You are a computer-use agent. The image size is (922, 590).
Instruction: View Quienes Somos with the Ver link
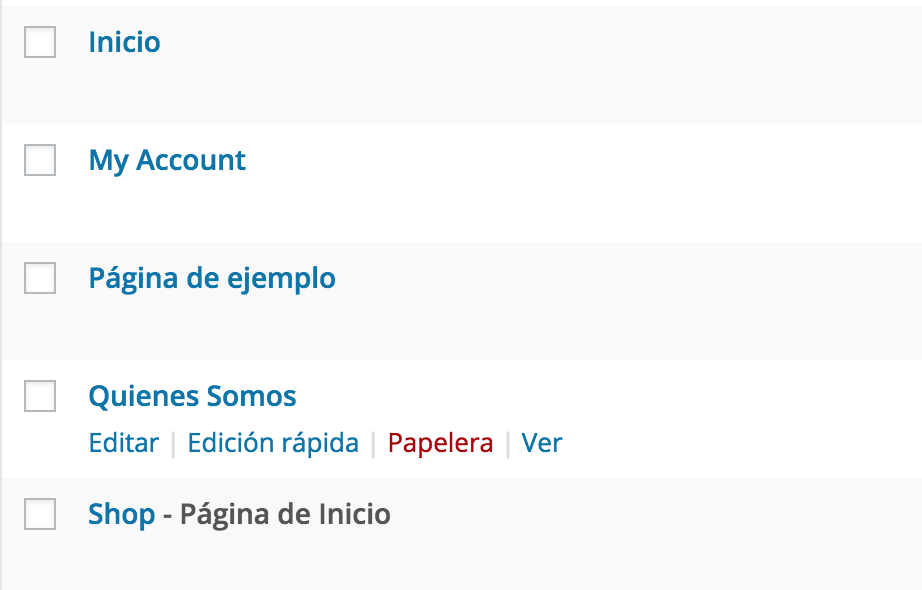[543, 442]
